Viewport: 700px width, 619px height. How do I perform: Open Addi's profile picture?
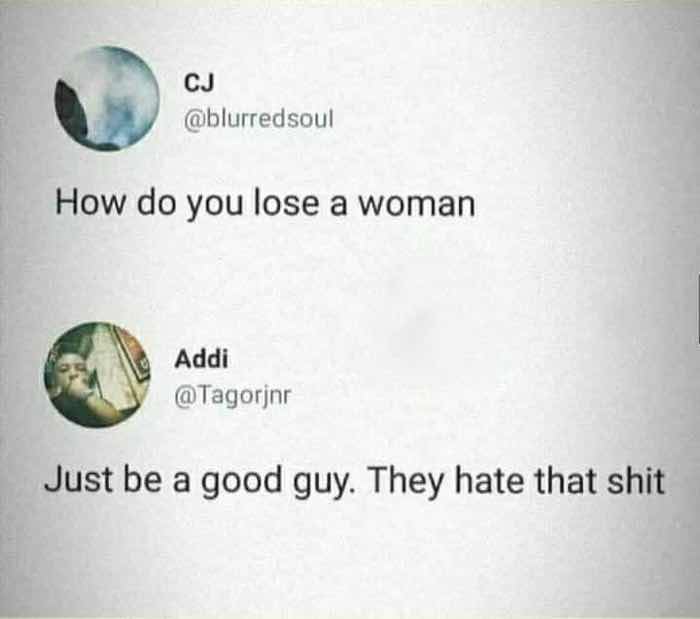click(x=97, y=375)
